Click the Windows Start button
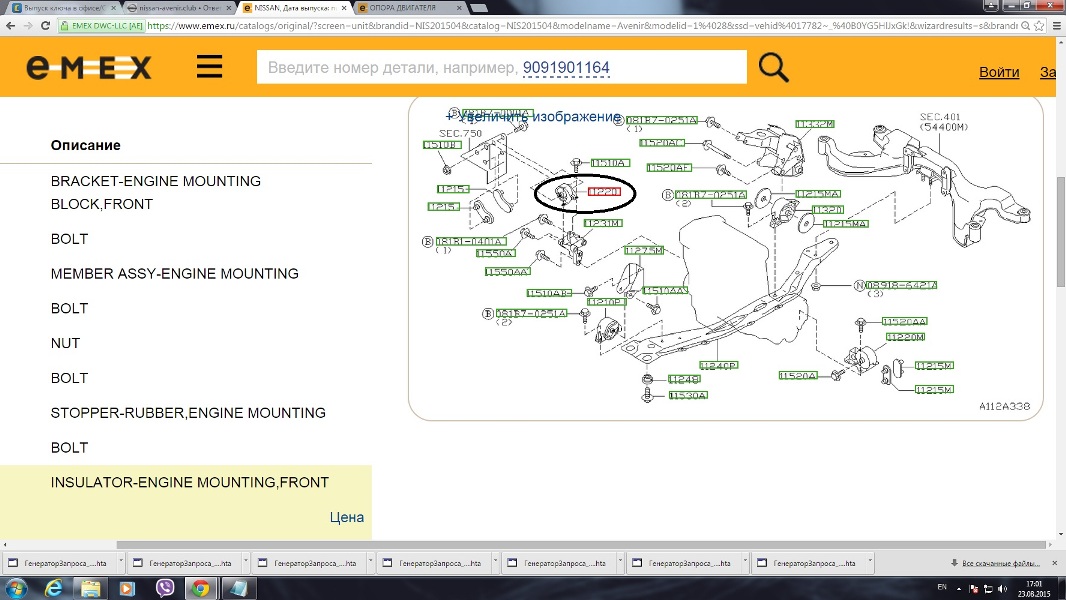 [x=16, y=588]
